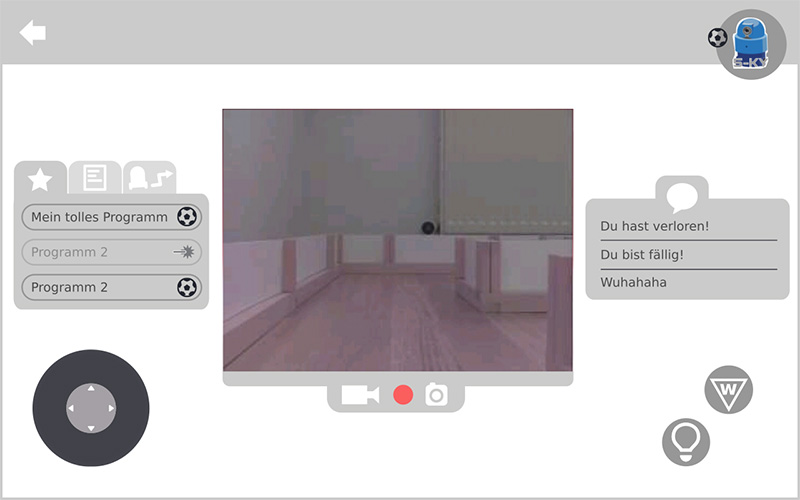Screen dimensions: 800x500
Task: Click the burst icon on disabled Programm 2
Action: click(185, 252)
